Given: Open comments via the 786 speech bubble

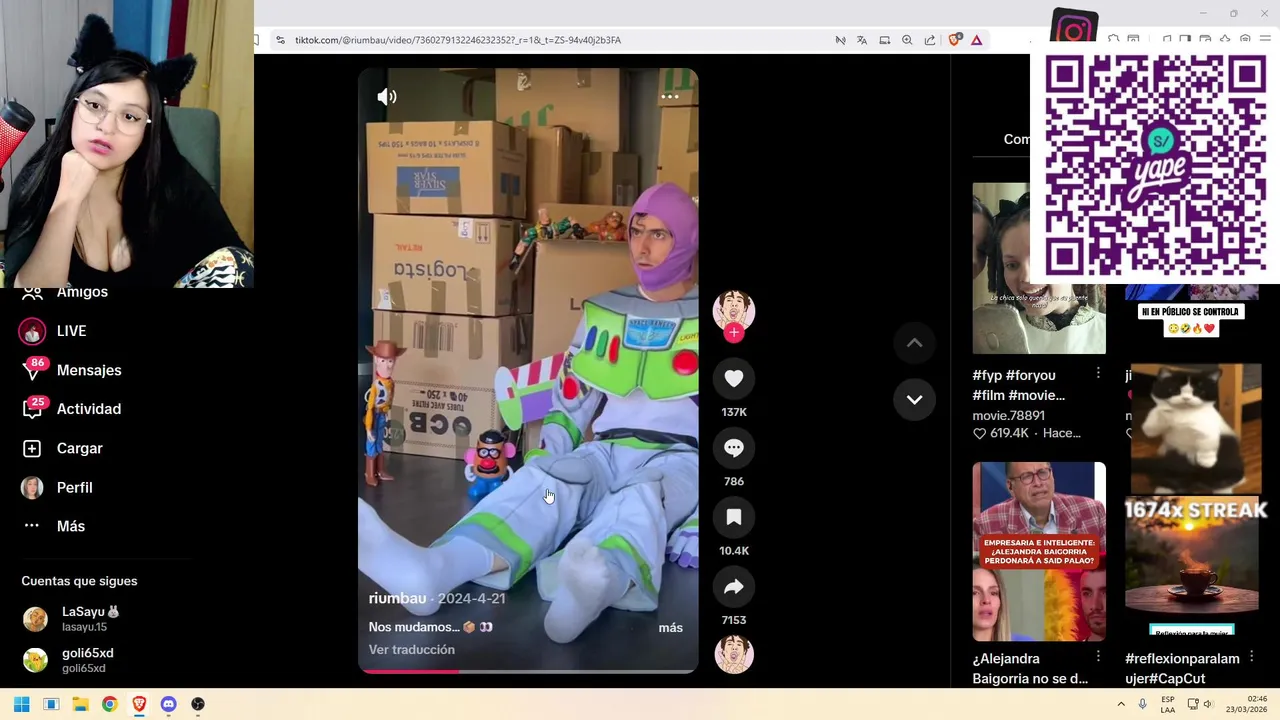Looking at the screenshot, I should point(734,448).
